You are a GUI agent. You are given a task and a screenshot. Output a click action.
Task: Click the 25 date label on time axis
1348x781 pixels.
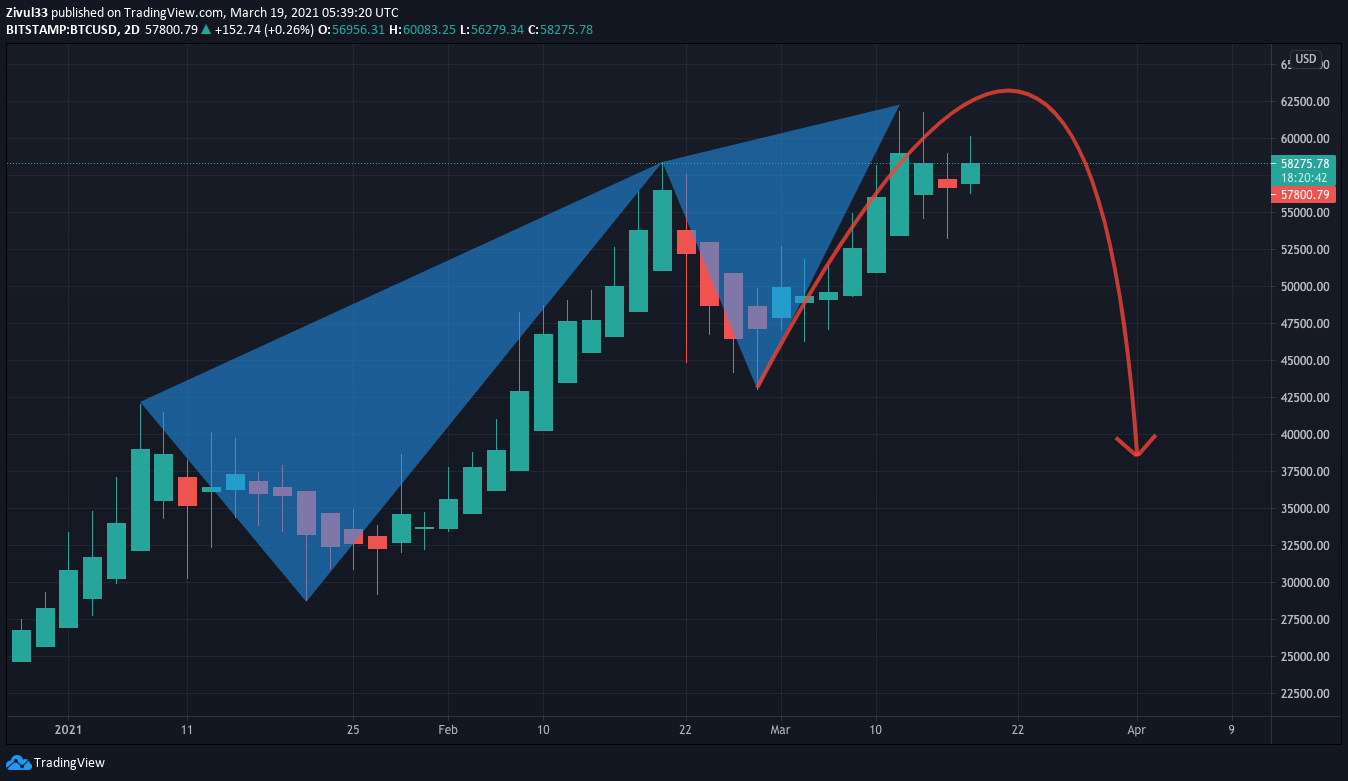353,730
